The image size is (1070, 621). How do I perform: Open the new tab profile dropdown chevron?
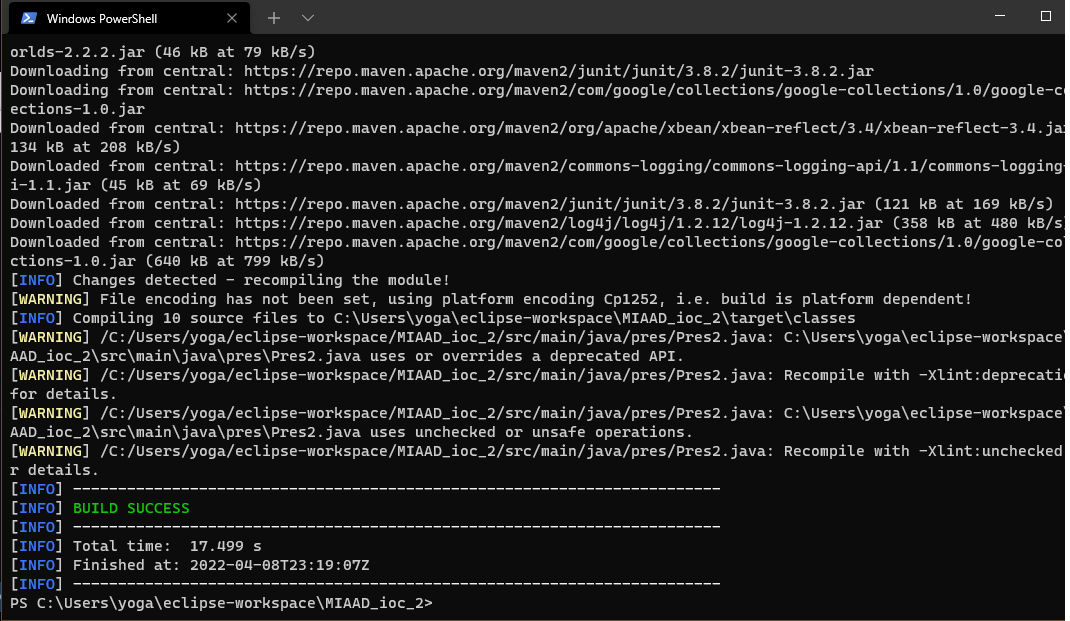[x=308, y=17]
